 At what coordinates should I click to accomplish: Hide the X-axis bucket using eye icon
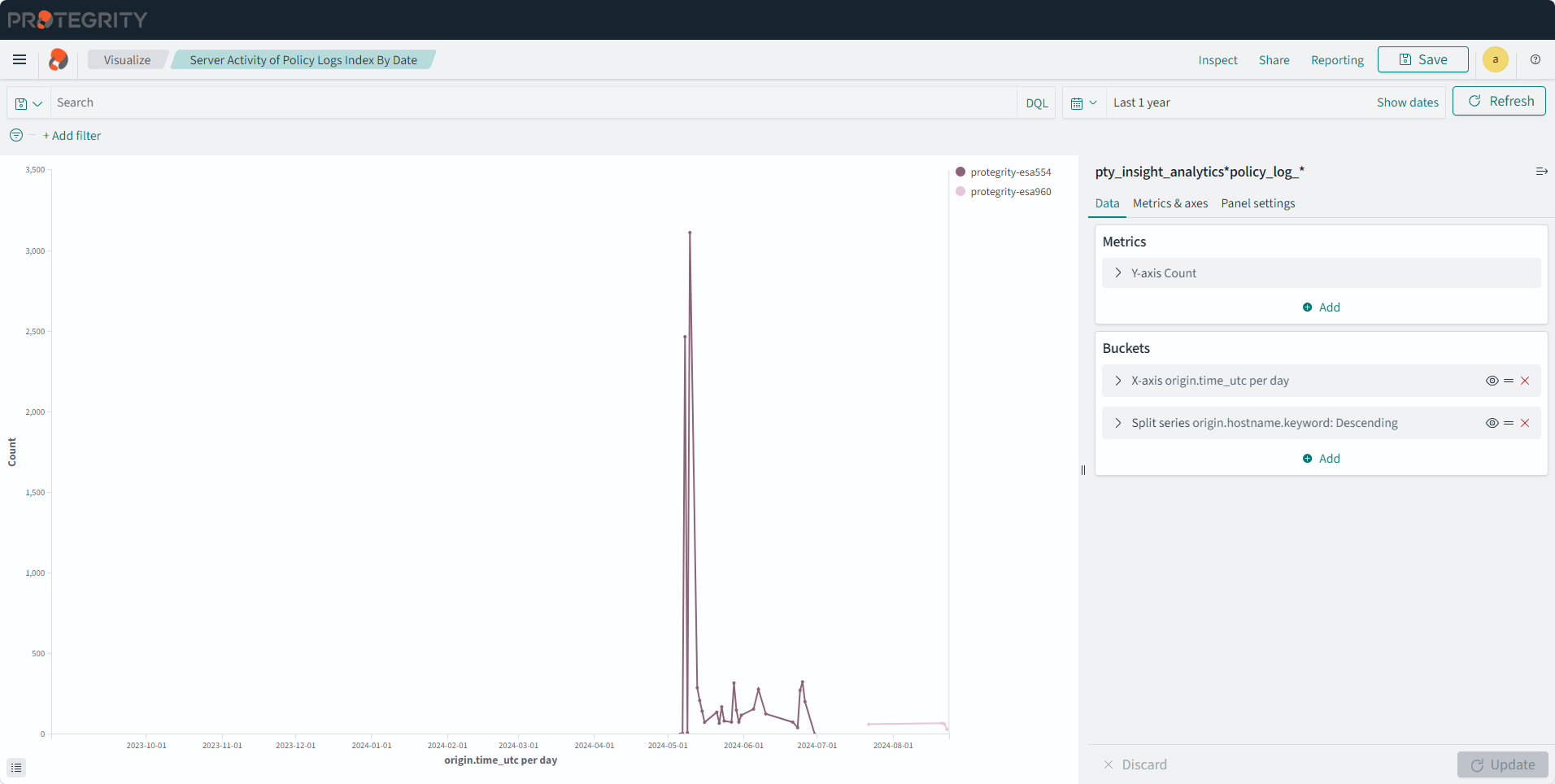(1492, 381)
